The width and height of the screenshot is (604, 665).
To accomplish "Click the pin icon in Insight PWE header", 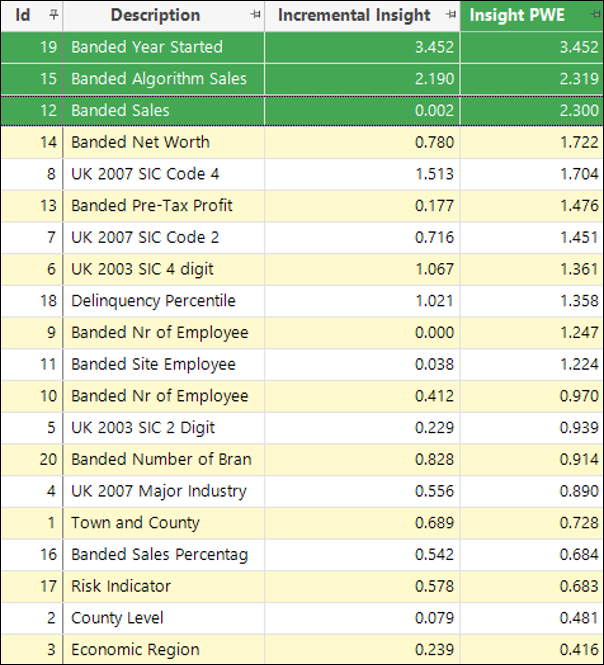I will (595, 15).
